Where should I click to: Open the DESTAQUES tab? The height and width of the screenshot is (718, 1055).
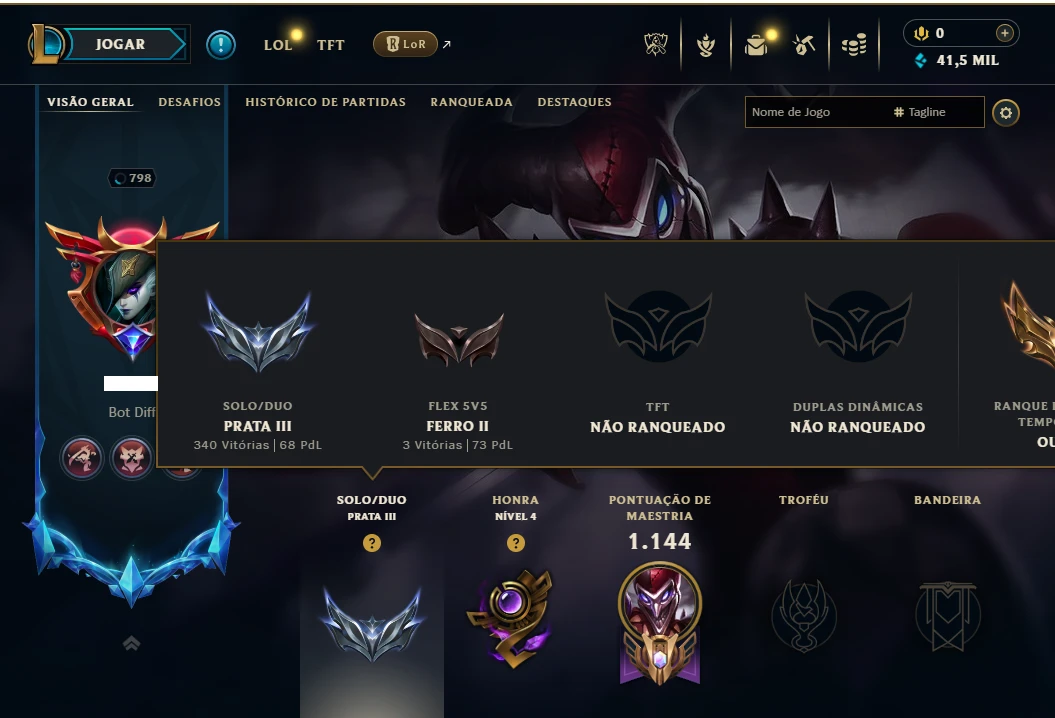tap(575, 102)
